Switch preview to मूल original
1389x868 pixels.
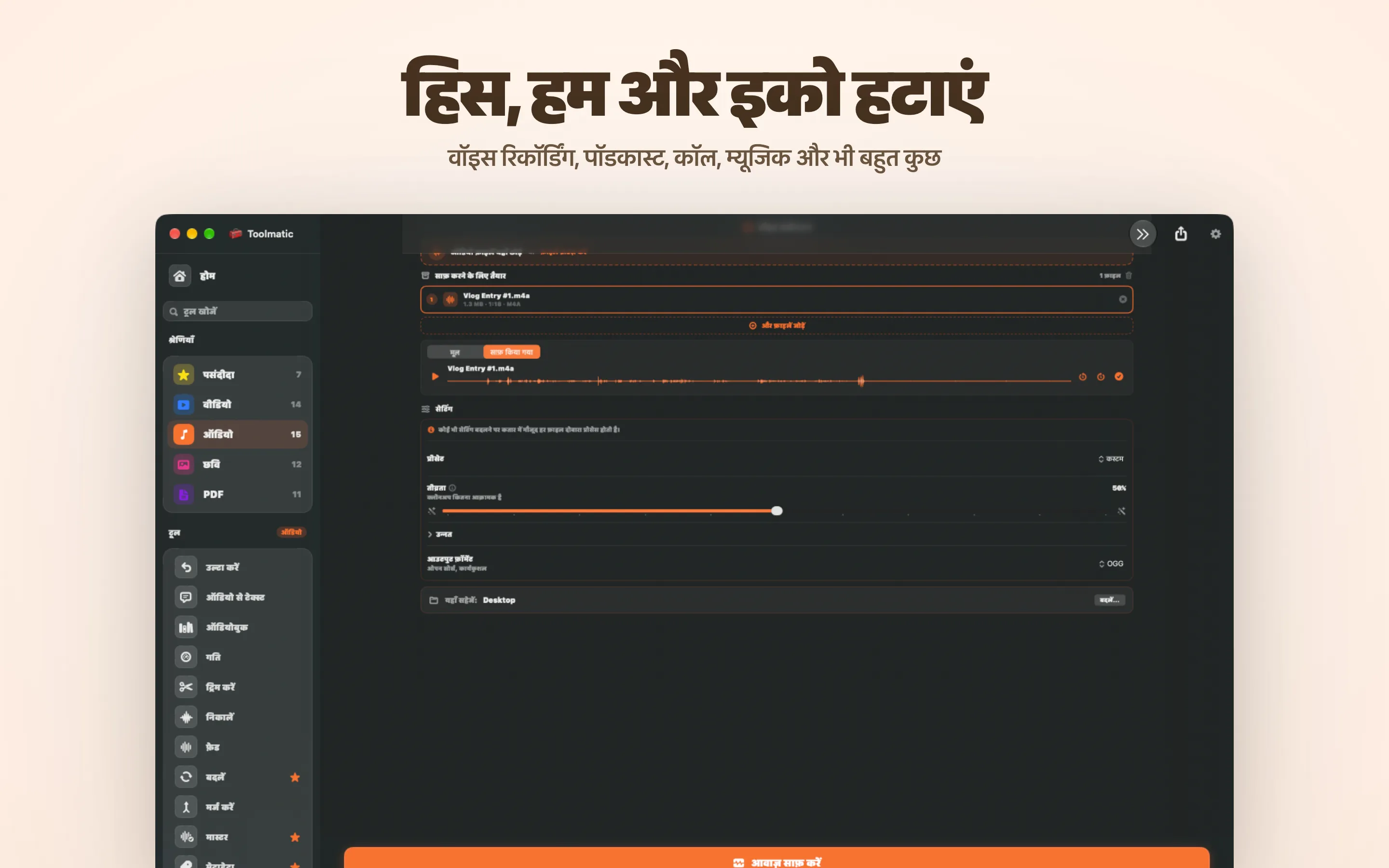[x=455, y=352]
